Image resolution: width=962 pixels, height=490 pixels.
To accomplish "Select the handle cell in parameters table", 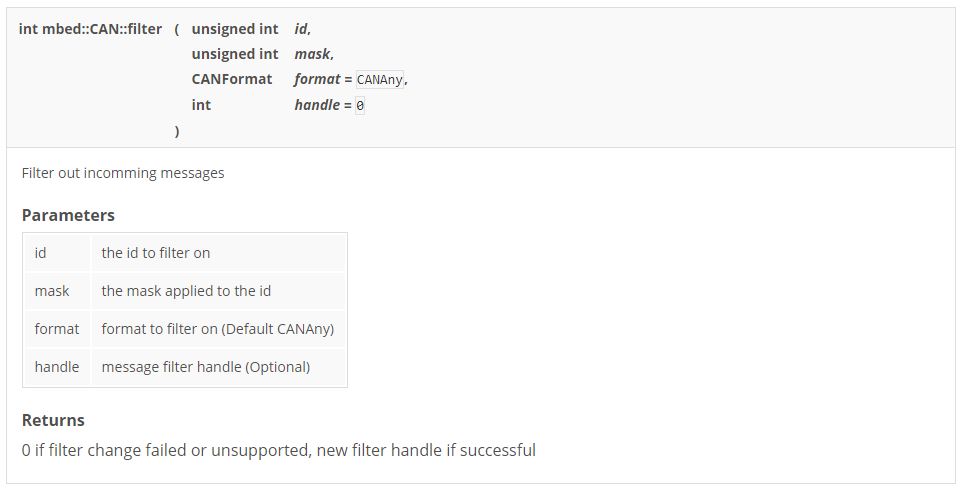I will point(57,367).
